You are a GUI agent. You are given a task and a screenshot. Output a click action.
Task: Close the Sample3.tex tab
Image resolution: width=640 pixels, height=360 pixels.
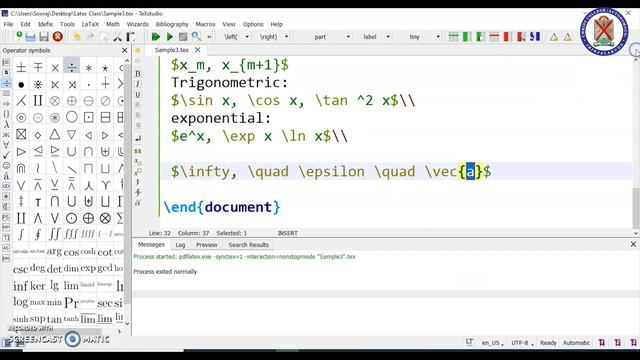tap(198, 50)
